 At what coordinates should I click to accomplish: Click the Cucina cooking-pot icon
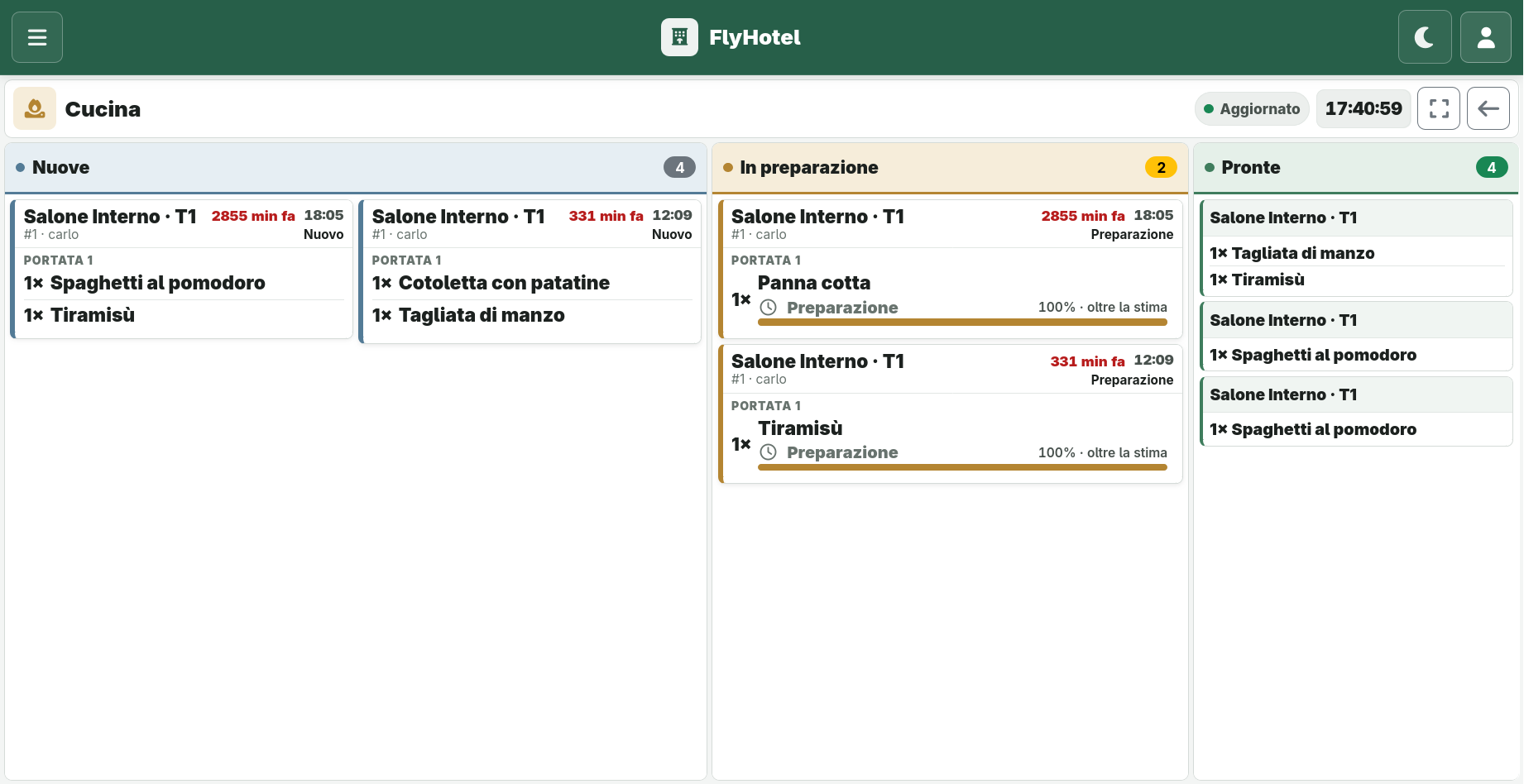click(35, 108)
